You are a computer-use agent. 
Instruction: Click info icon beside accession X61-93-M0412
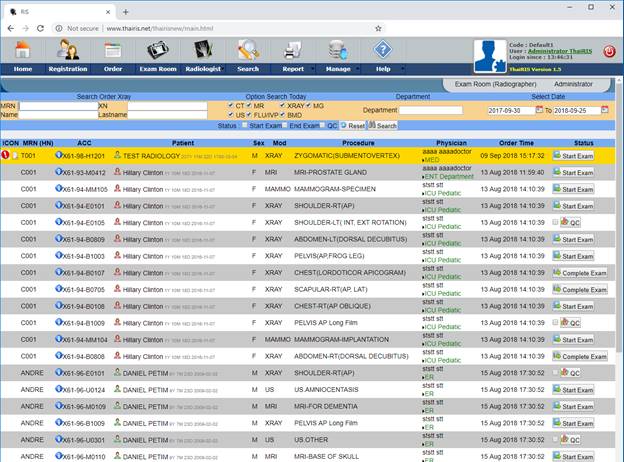[x=59, y=172]
